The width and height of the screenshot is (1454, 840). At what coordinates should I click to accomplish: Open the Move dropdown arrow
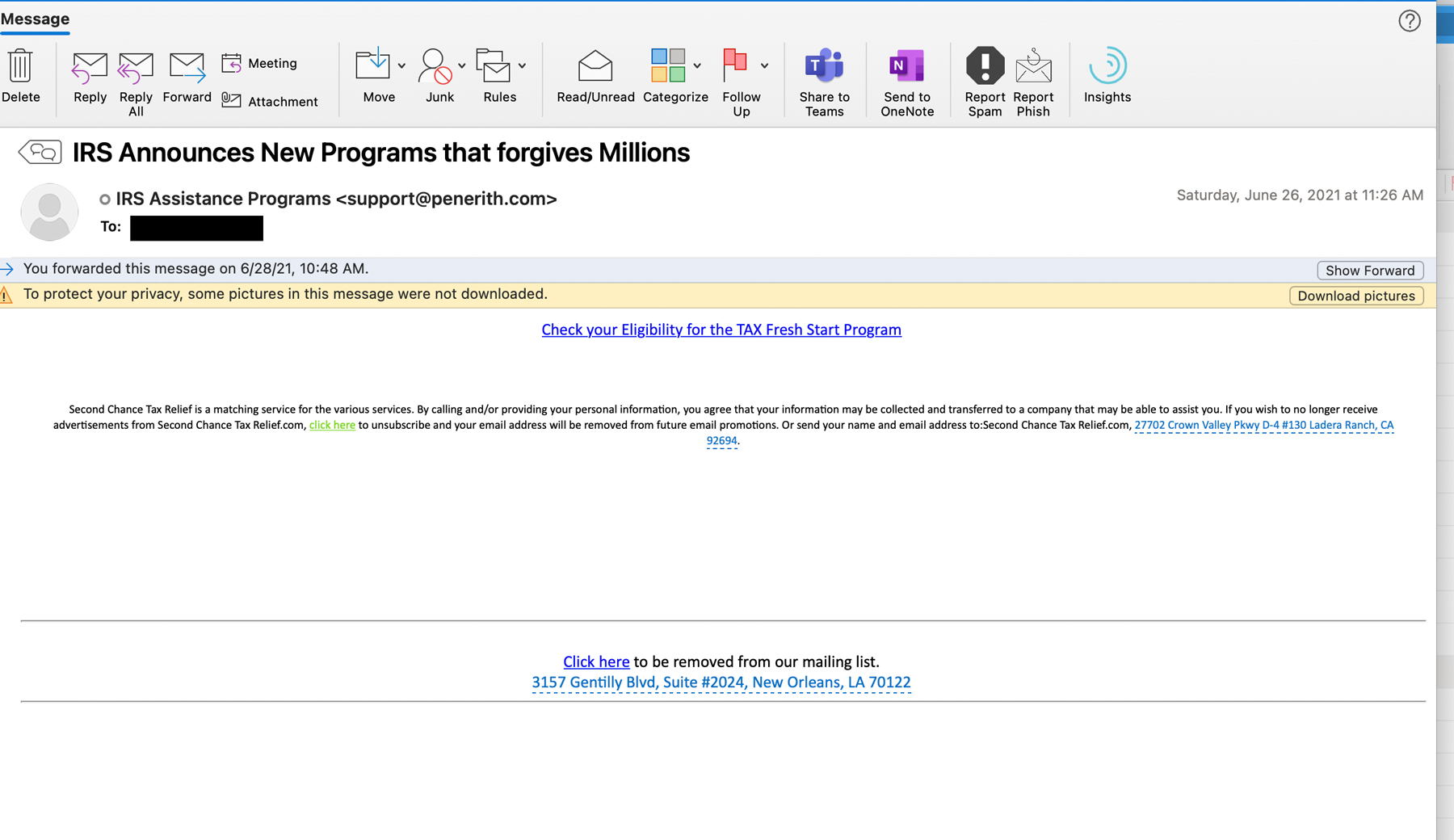tap(401, 66)
